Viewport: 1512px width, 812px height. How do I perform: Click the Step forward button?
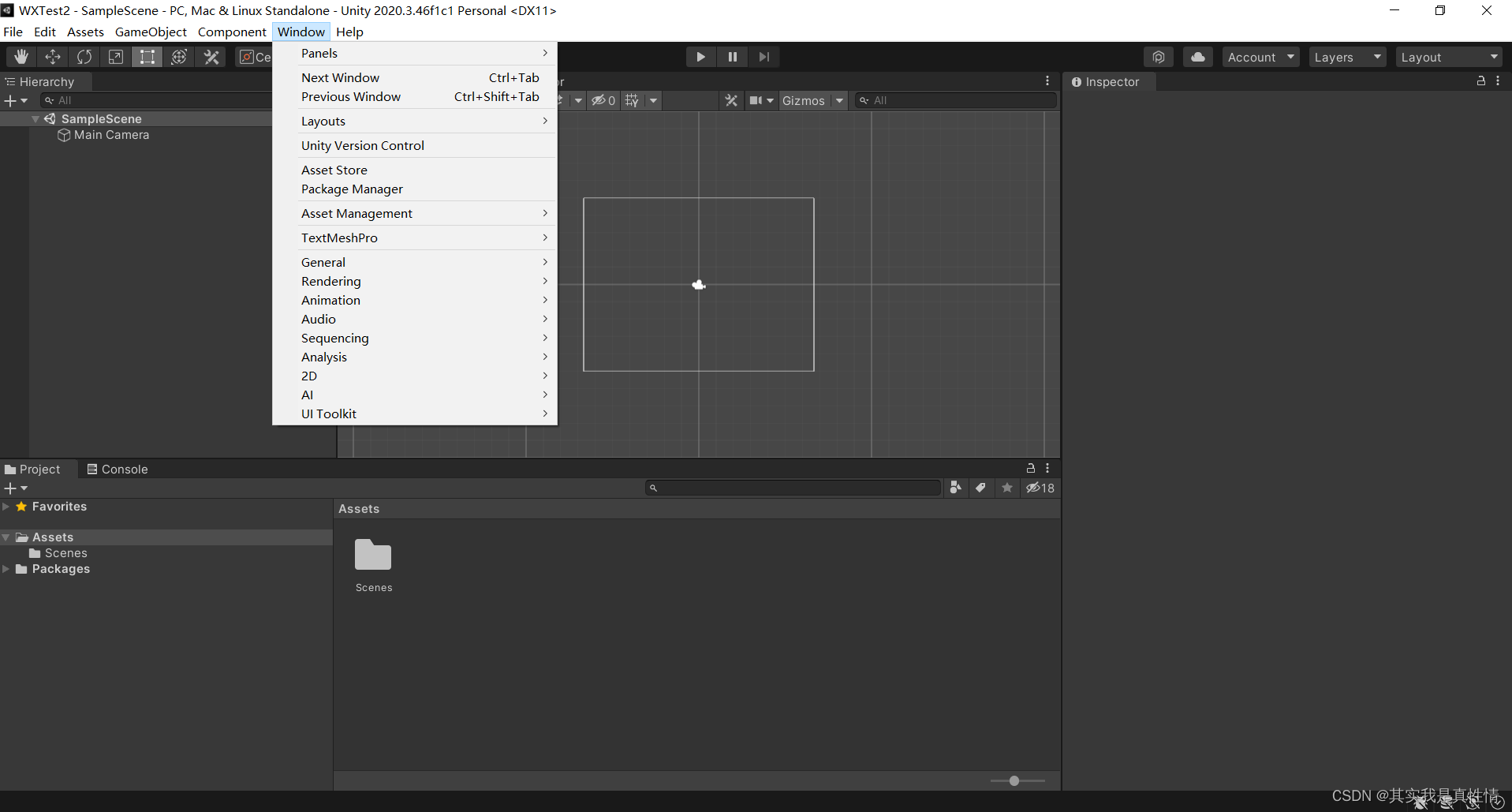764,57
